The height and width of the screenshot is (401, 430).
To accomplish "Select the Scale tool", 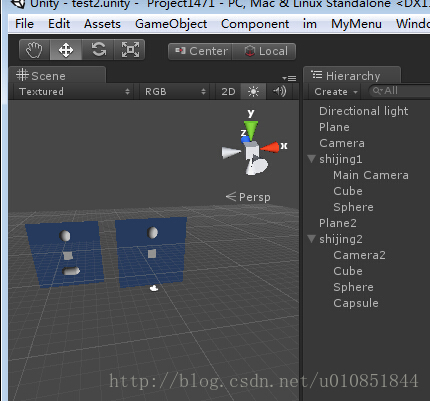I will point(130,50).
